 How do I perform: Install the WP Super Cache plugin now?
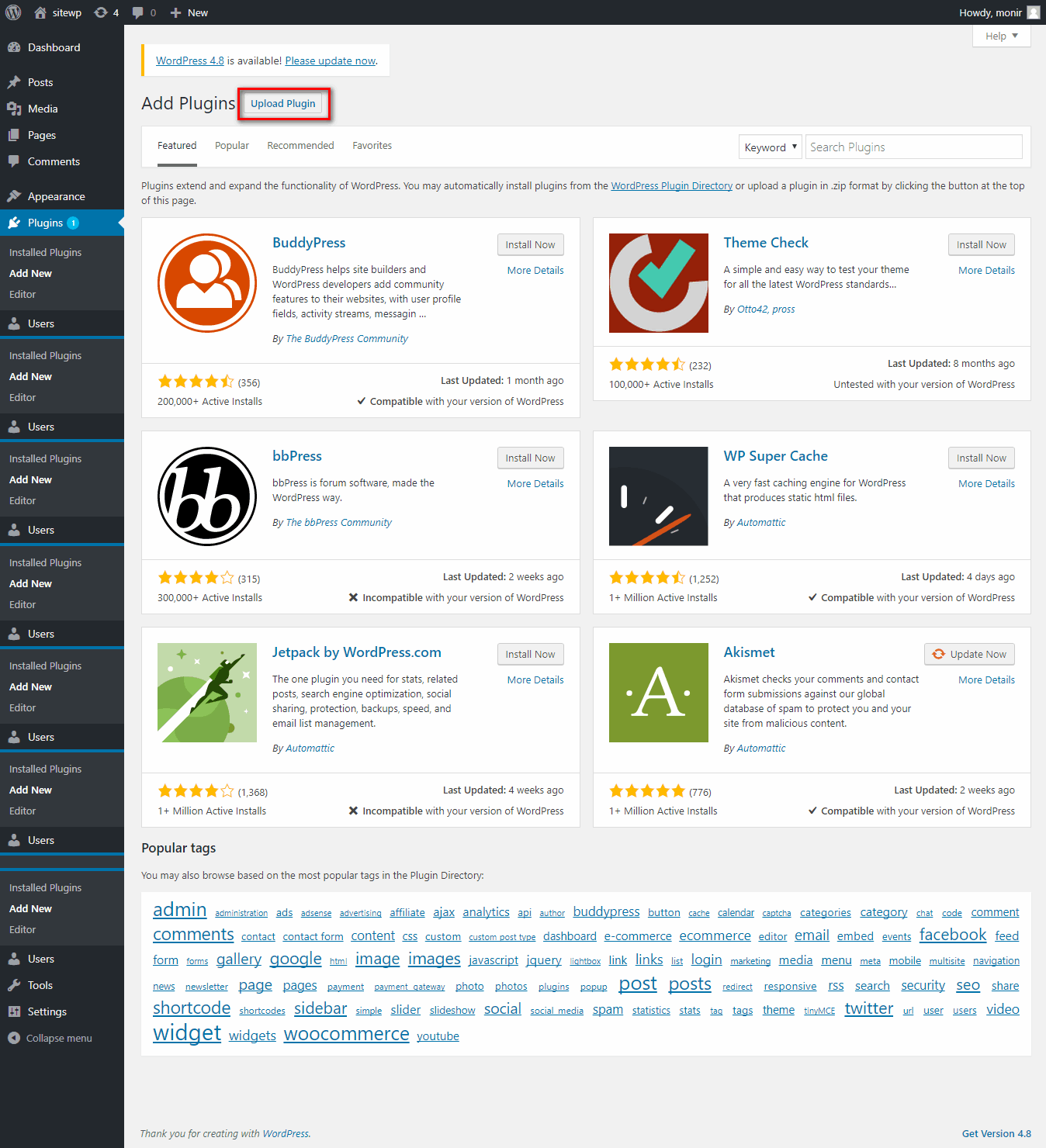(x=982, y=458)
